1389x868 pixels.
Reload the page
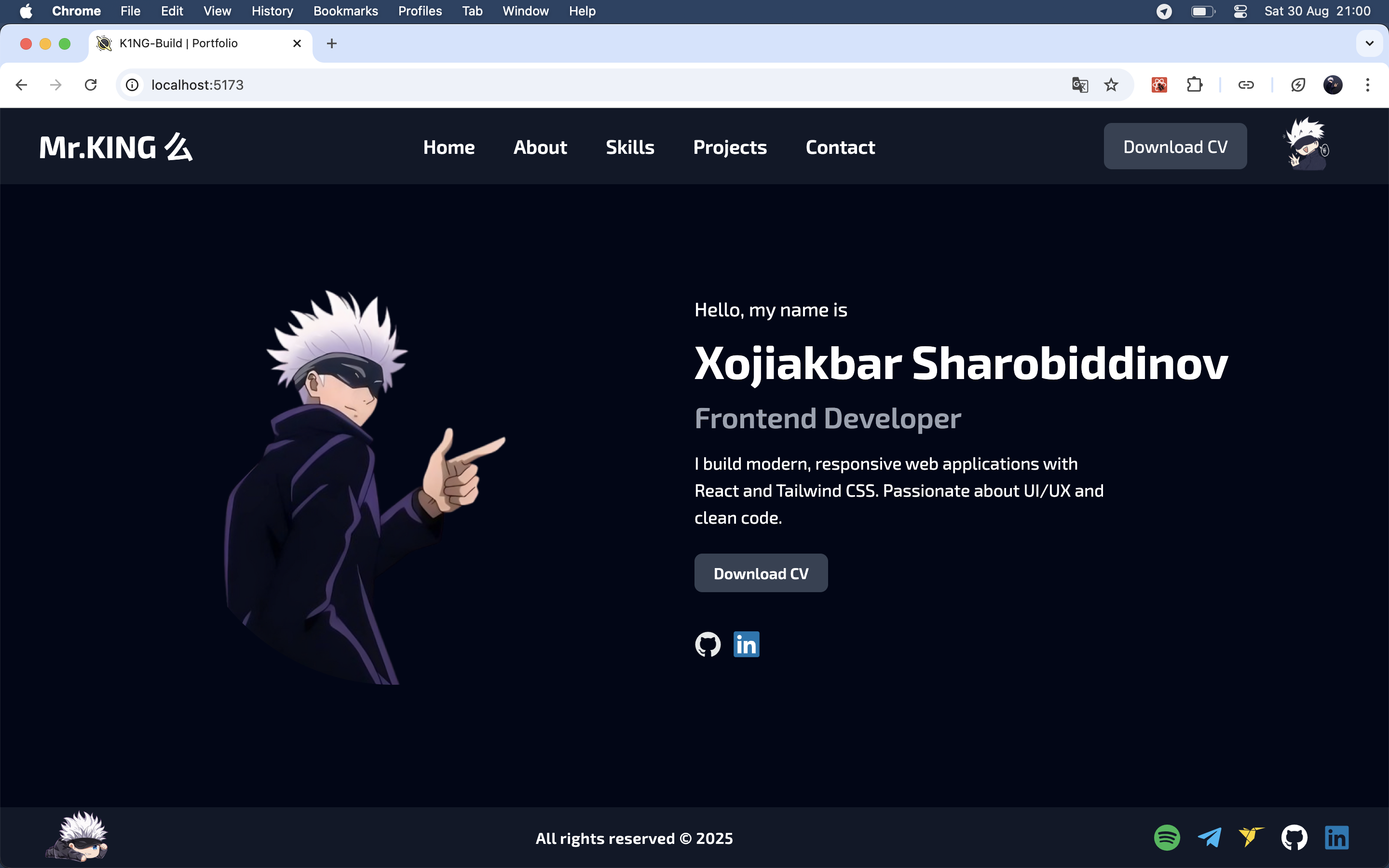point(91,85)
